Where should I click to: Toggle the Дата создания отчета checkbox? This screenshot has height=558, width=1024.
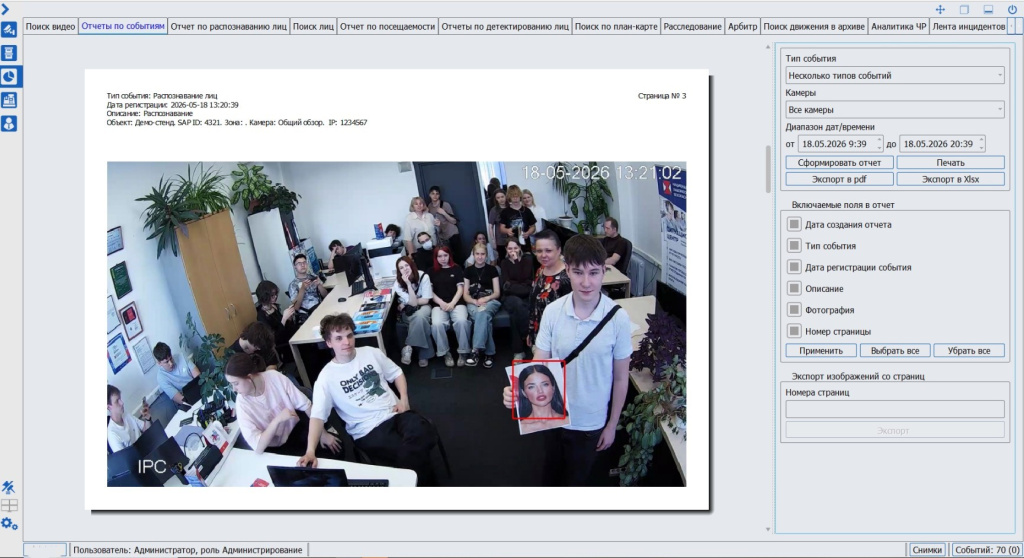click(x=794, y=224)
